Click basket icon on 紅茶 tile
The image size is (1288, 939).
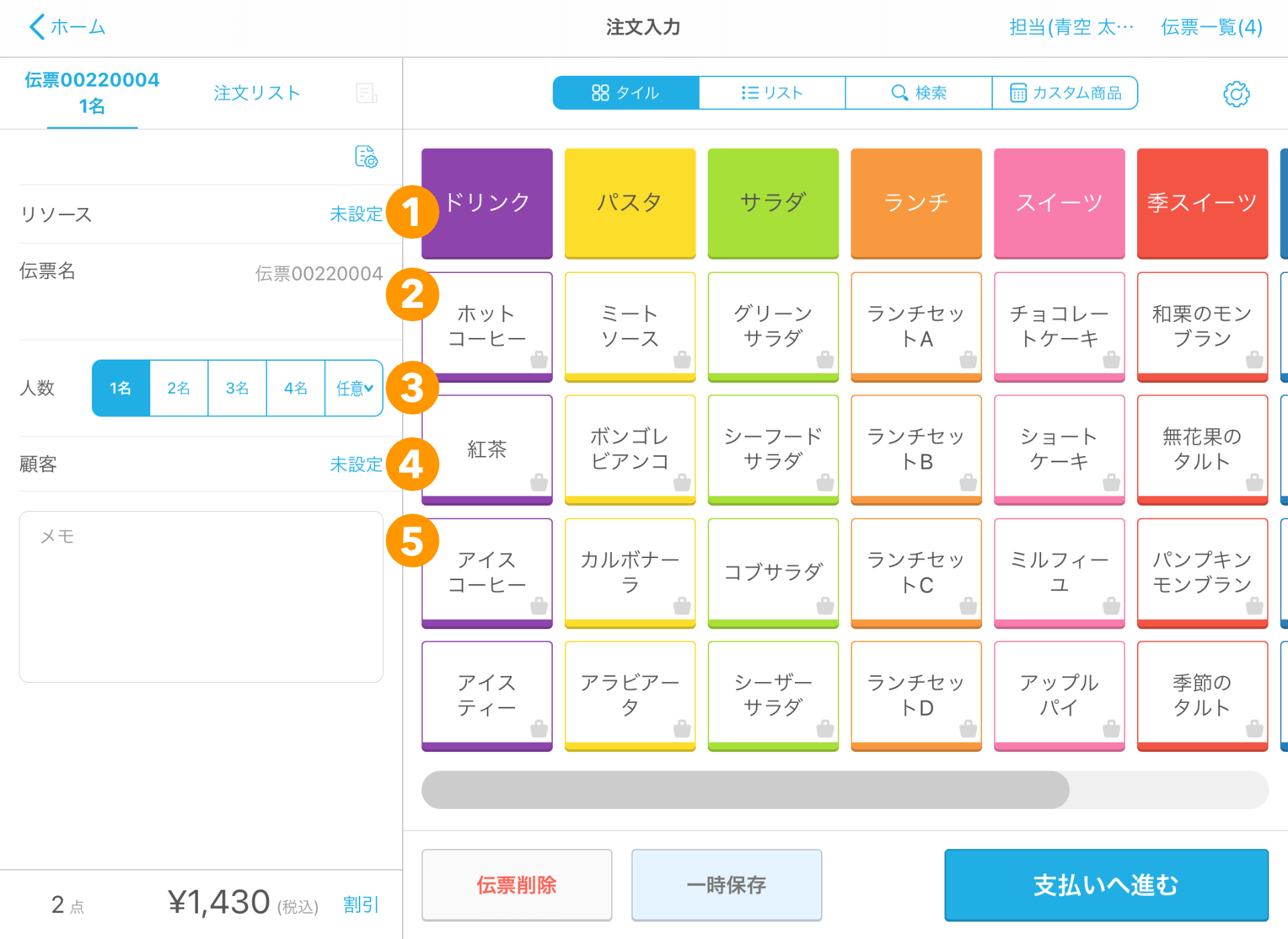[539, 482]
